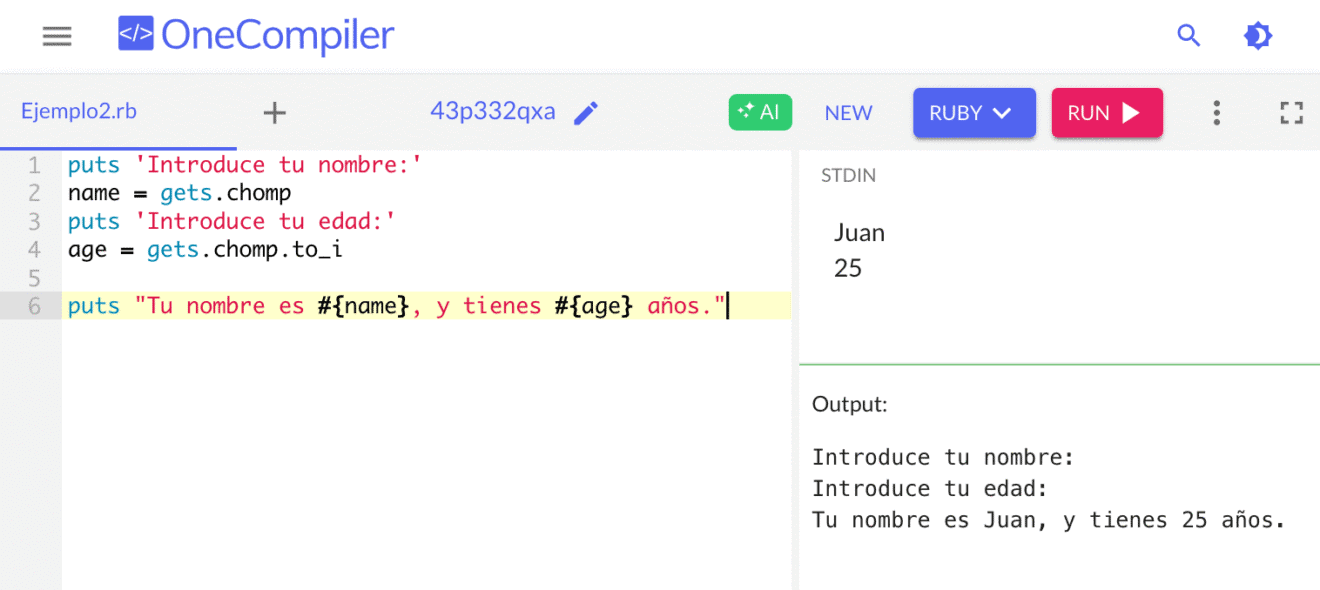
Task: Open the AI assistant button
Action: [760, 112]
